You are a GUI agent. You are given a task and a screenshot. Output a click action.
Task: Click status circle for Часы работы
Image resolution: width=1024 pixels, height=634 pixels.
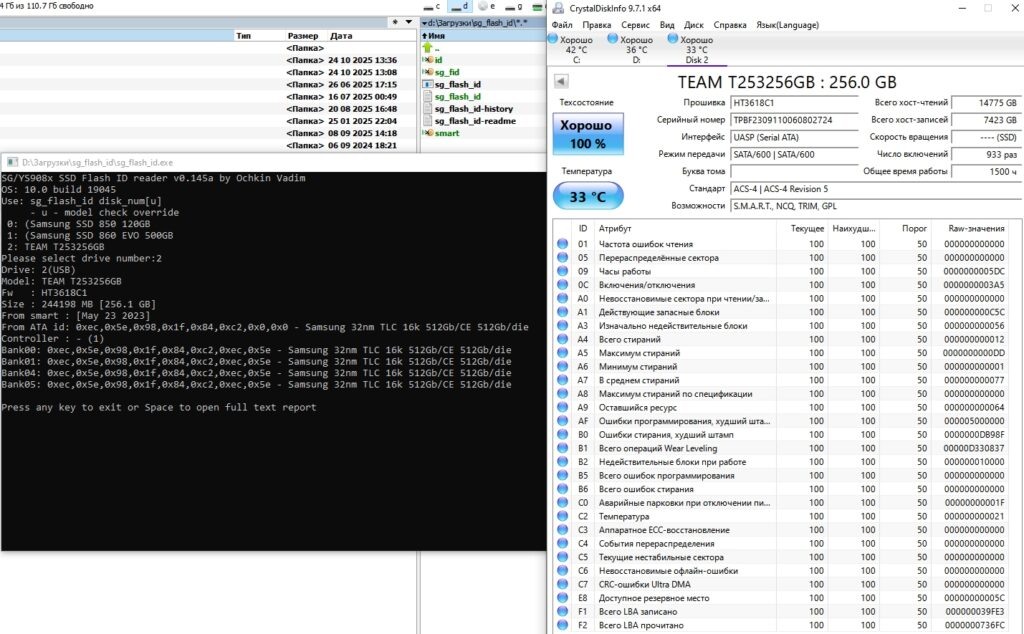pyautogui.click(x=562, y=271)
